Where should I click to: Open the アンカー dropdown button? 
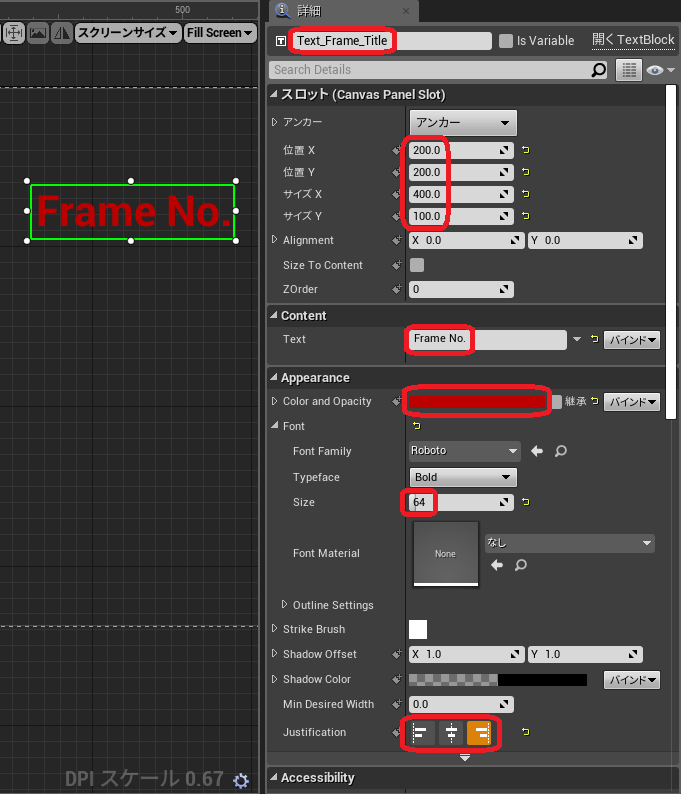(x=463, y=123)
